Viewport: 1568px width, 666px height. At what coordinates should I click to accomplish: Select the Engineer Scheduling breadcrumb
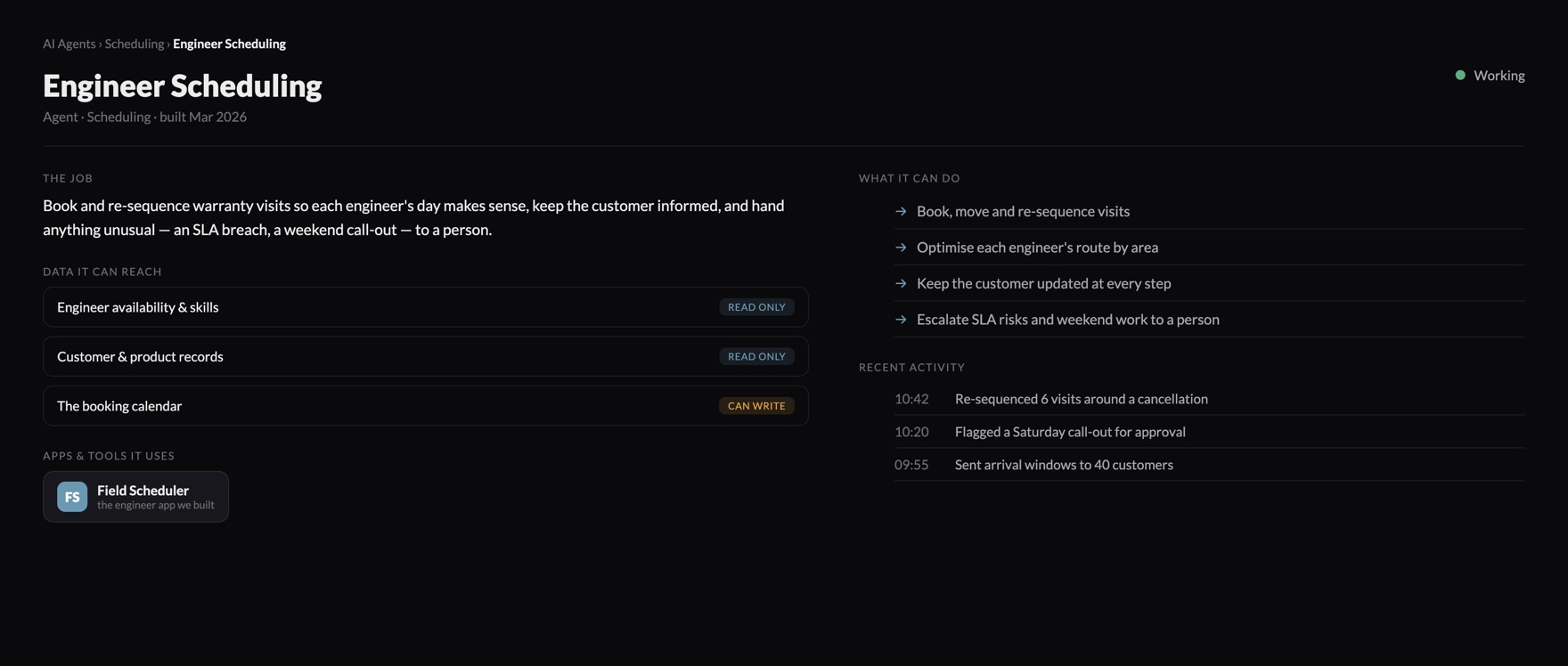tap(229, 44)
